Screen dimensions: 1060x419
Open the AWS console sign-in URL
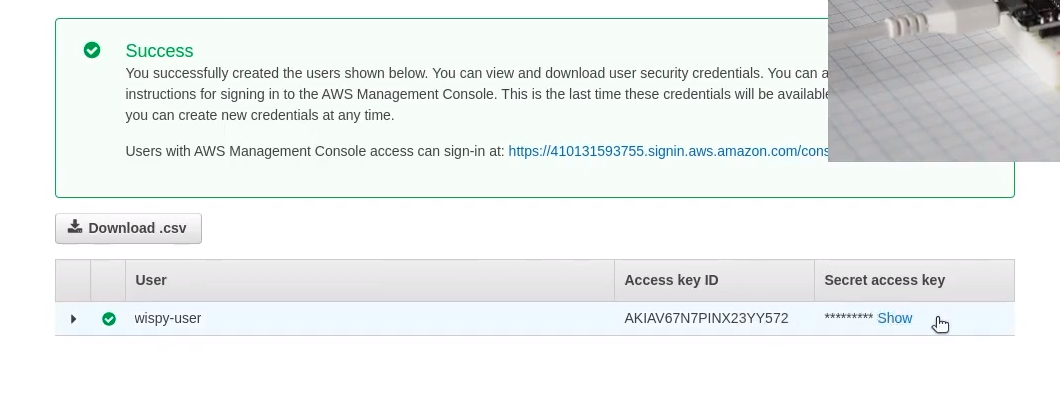click(669, 151)
